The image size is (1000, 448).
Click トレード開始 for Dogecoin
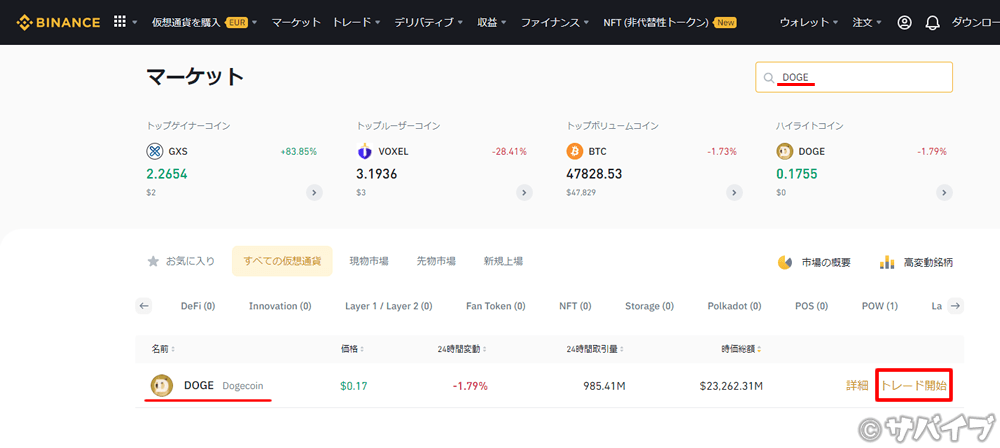(914, 385)
